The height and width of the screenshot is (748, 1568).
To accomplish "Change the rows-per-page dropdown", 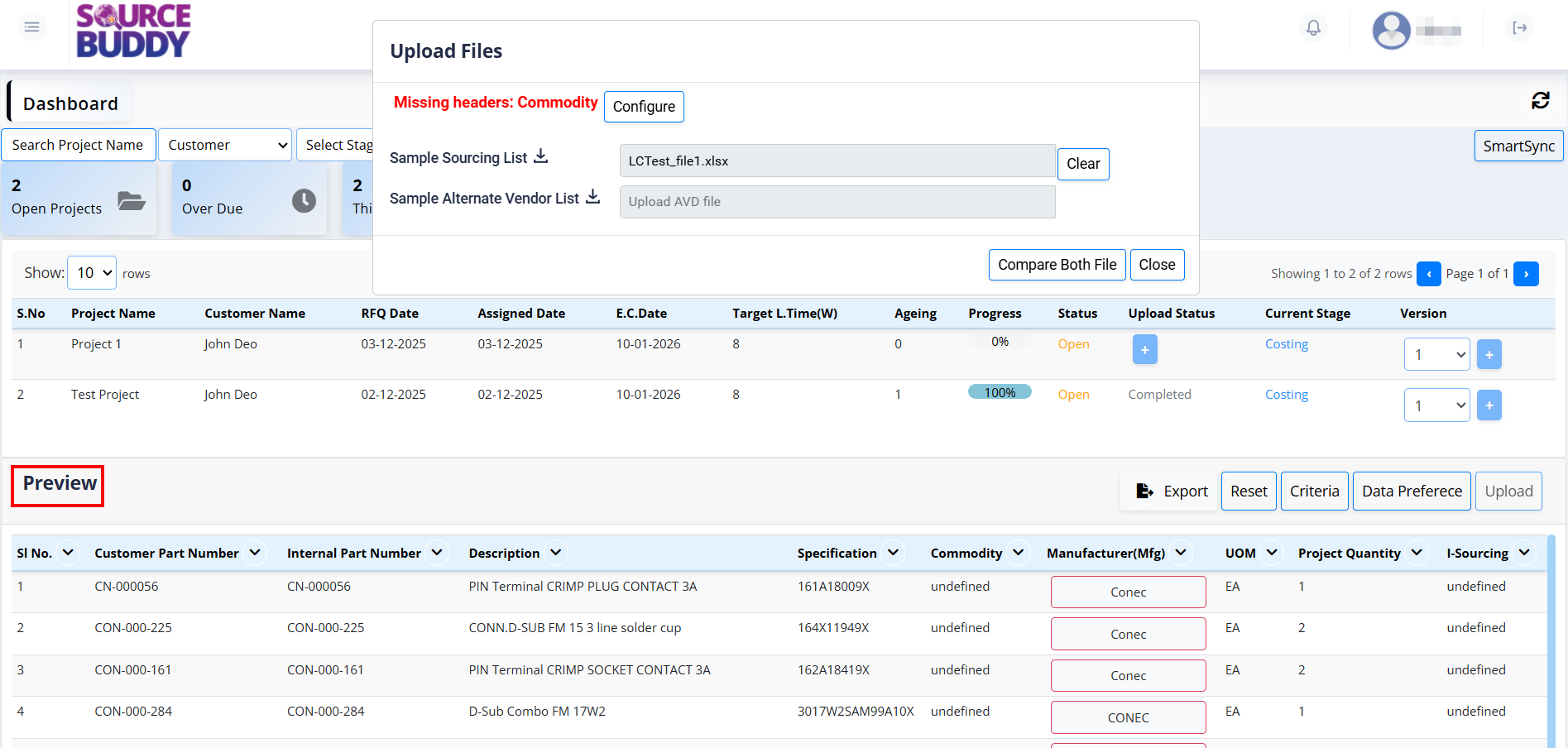I will tap(92, 273).
